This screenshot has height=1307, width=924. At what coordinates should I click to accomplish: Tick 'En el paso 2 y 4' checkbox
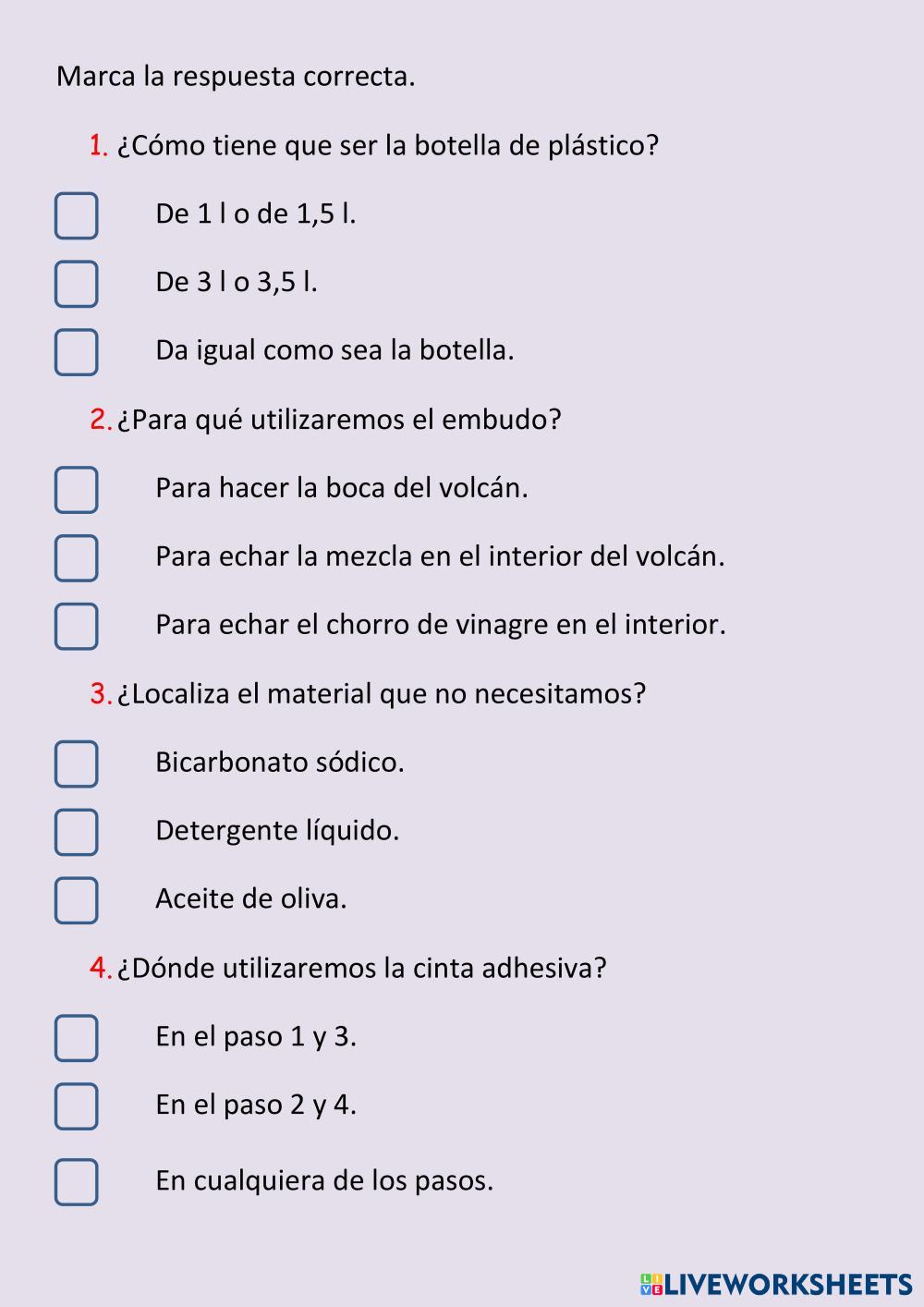[x=76, y=1106]
